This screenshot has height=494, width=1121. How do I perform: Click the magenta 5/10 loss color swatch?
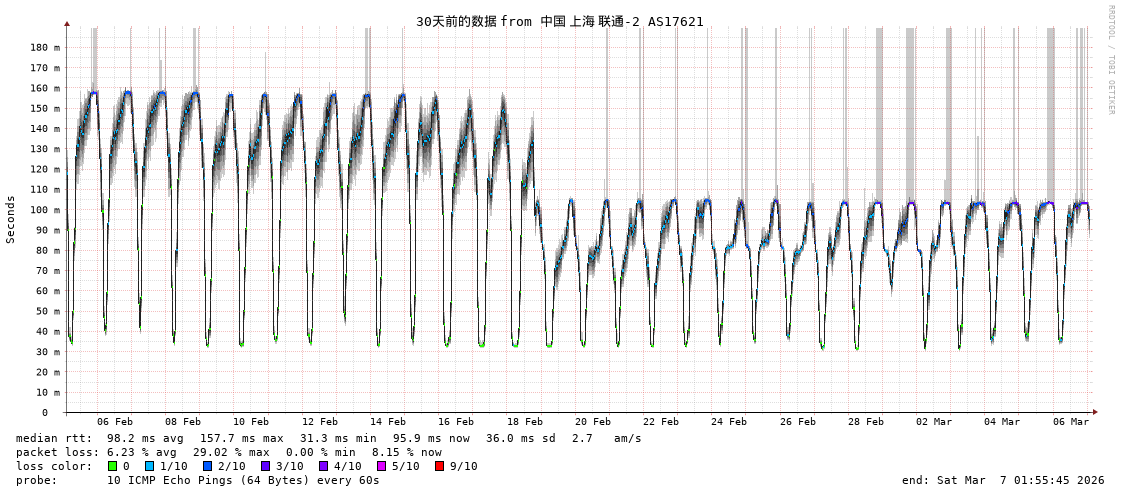382,466
